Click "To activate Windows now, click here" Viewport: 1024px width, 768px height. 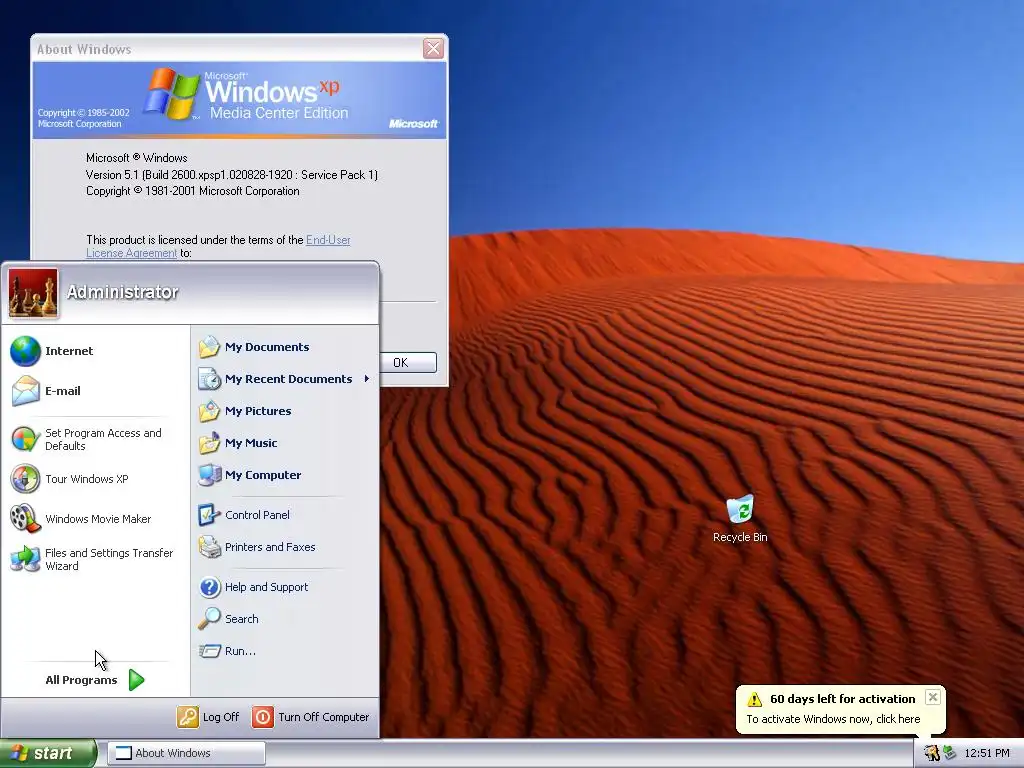[833, 719]
